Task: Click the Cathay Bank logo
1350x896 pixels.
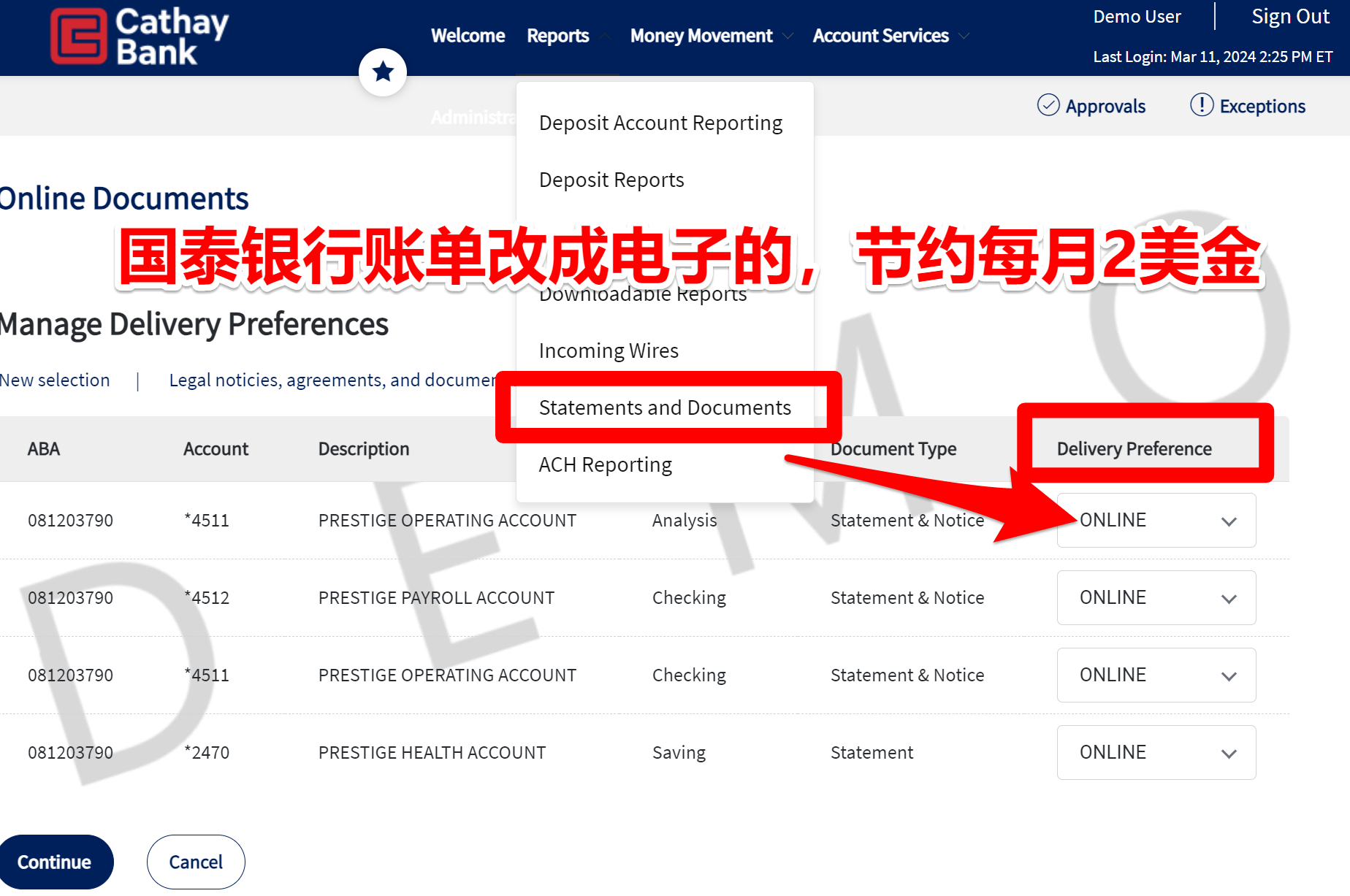Action: [x=140, y=37]
